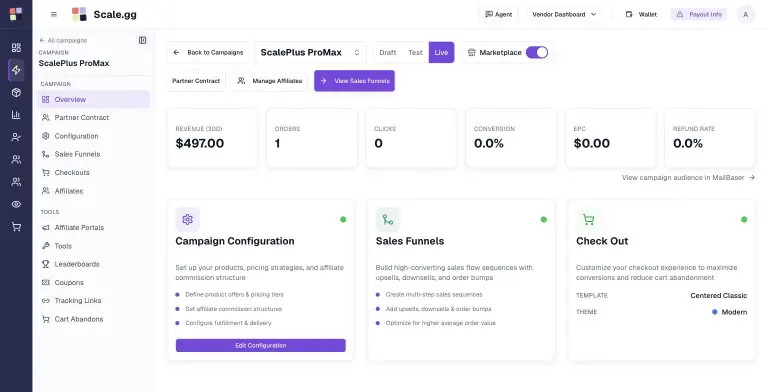Screen dimensions: 768x392
Task: Open Sales Funnels in sidebar
Action: click(x=93, y=154)
